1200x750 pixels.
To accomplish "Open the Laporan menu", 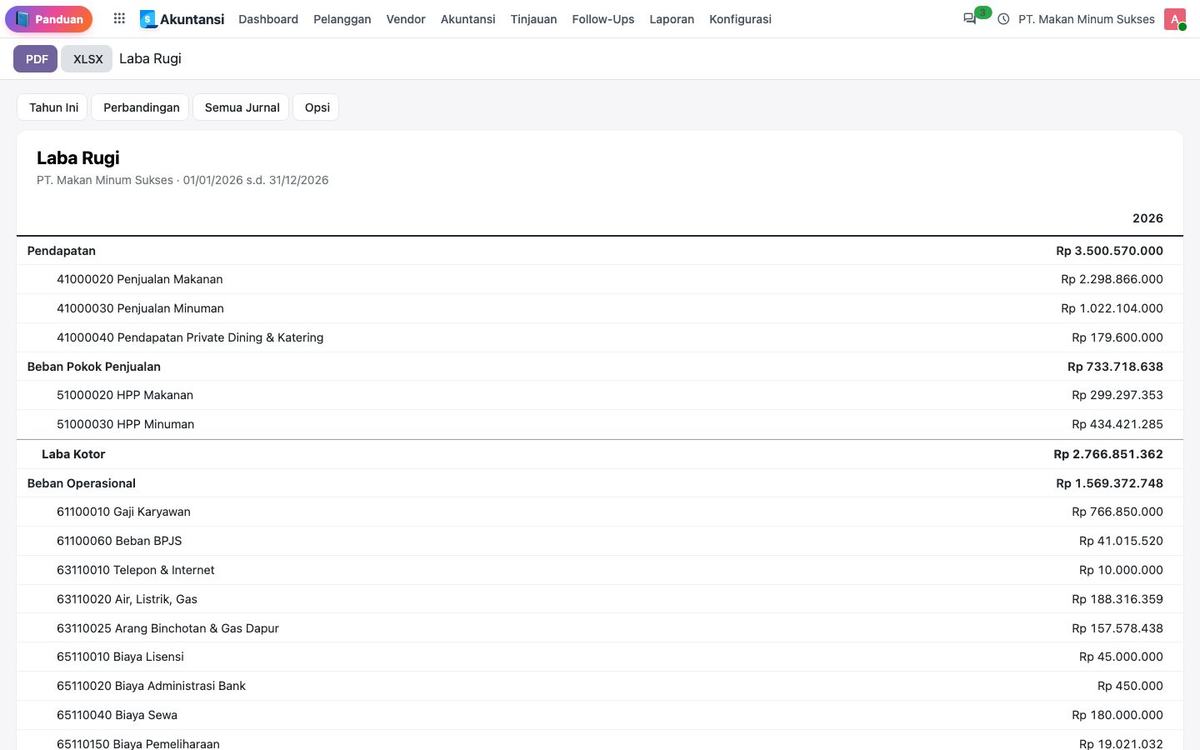I will point(672,19).
